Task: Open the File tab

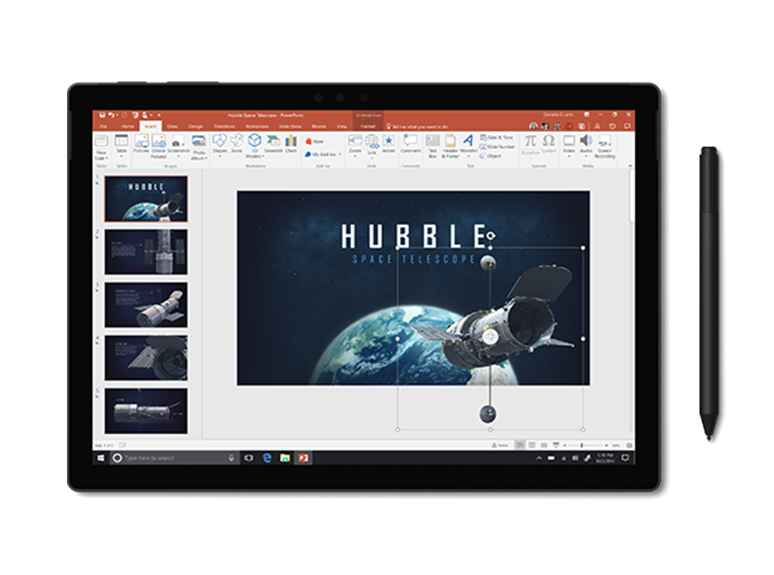Action: pyautogui.click(x=103, y=126)
